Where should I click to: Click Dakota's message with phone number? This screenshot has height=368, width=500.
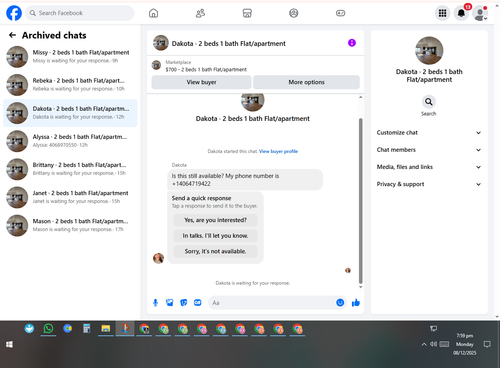point(245,180)
